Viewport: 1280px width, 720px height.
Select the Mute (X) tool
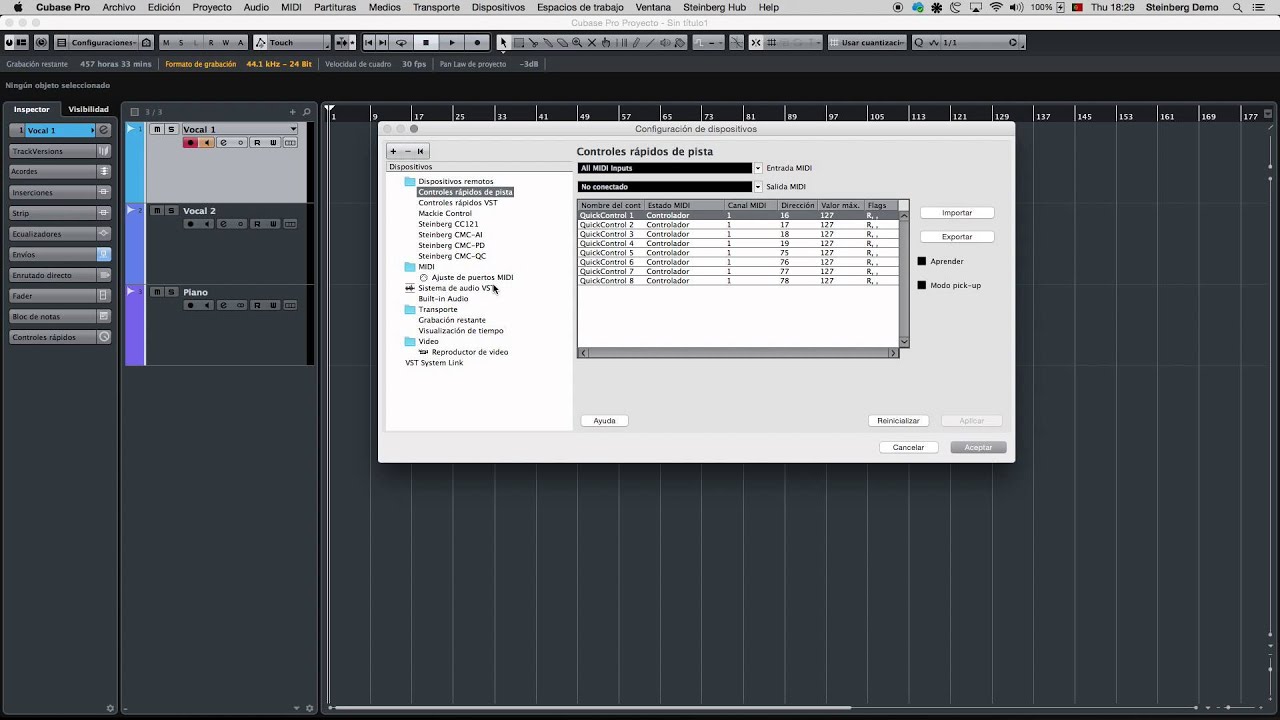(x=591, y=43)
